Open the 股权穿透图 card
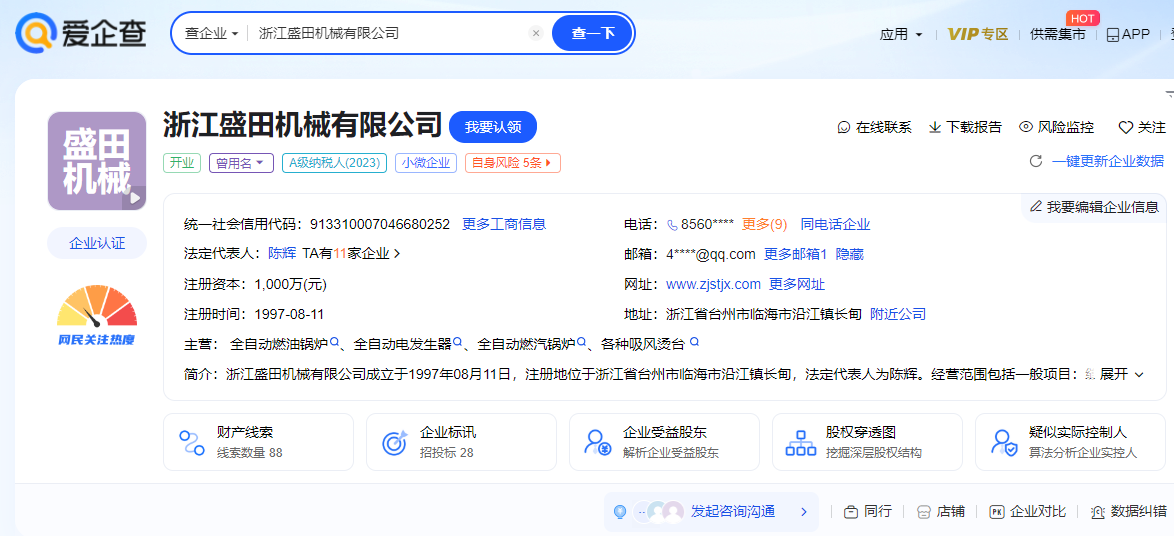Image resolution: width=1174 pixels, height=536 pixels. [x=867, y=442]
